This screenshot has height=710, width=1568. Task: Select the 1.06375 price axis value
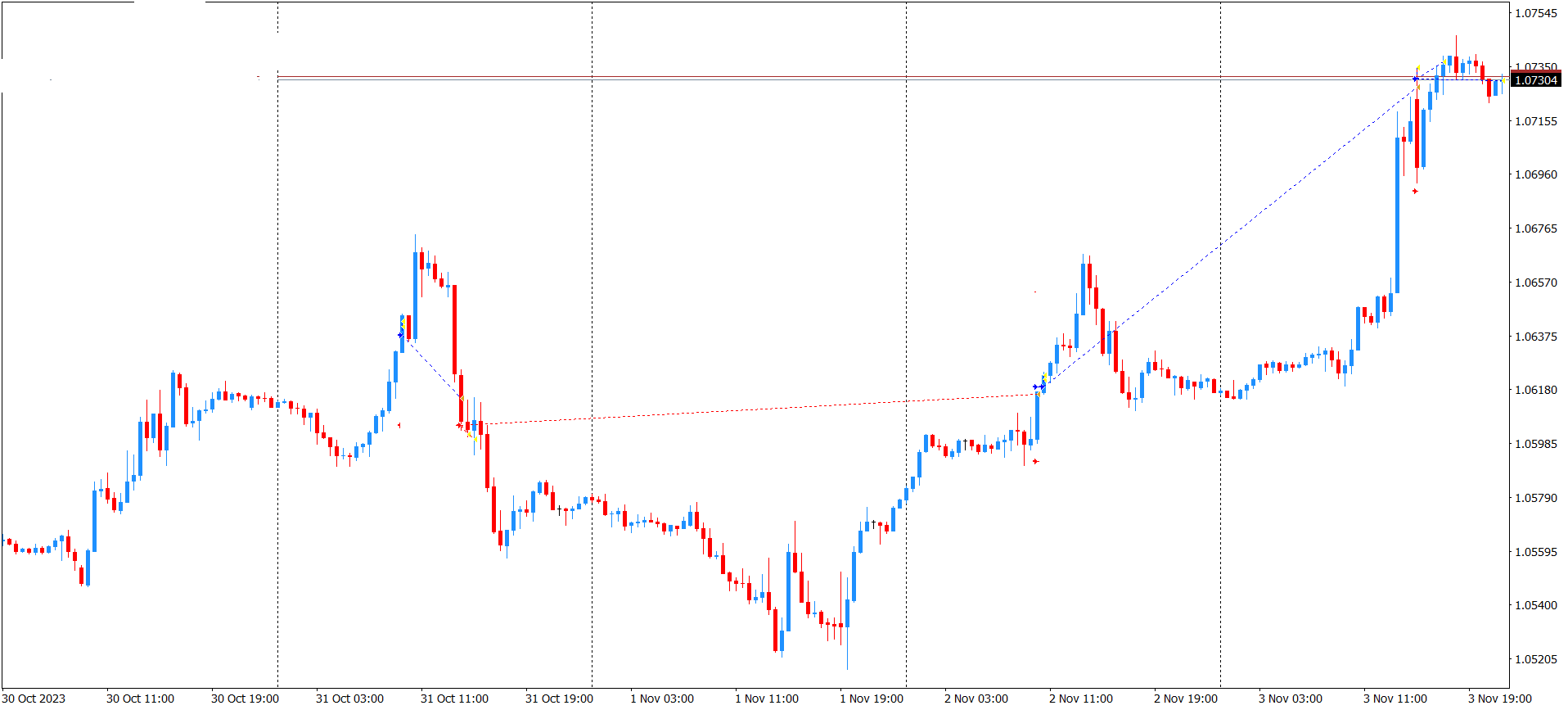(1536, 337)
